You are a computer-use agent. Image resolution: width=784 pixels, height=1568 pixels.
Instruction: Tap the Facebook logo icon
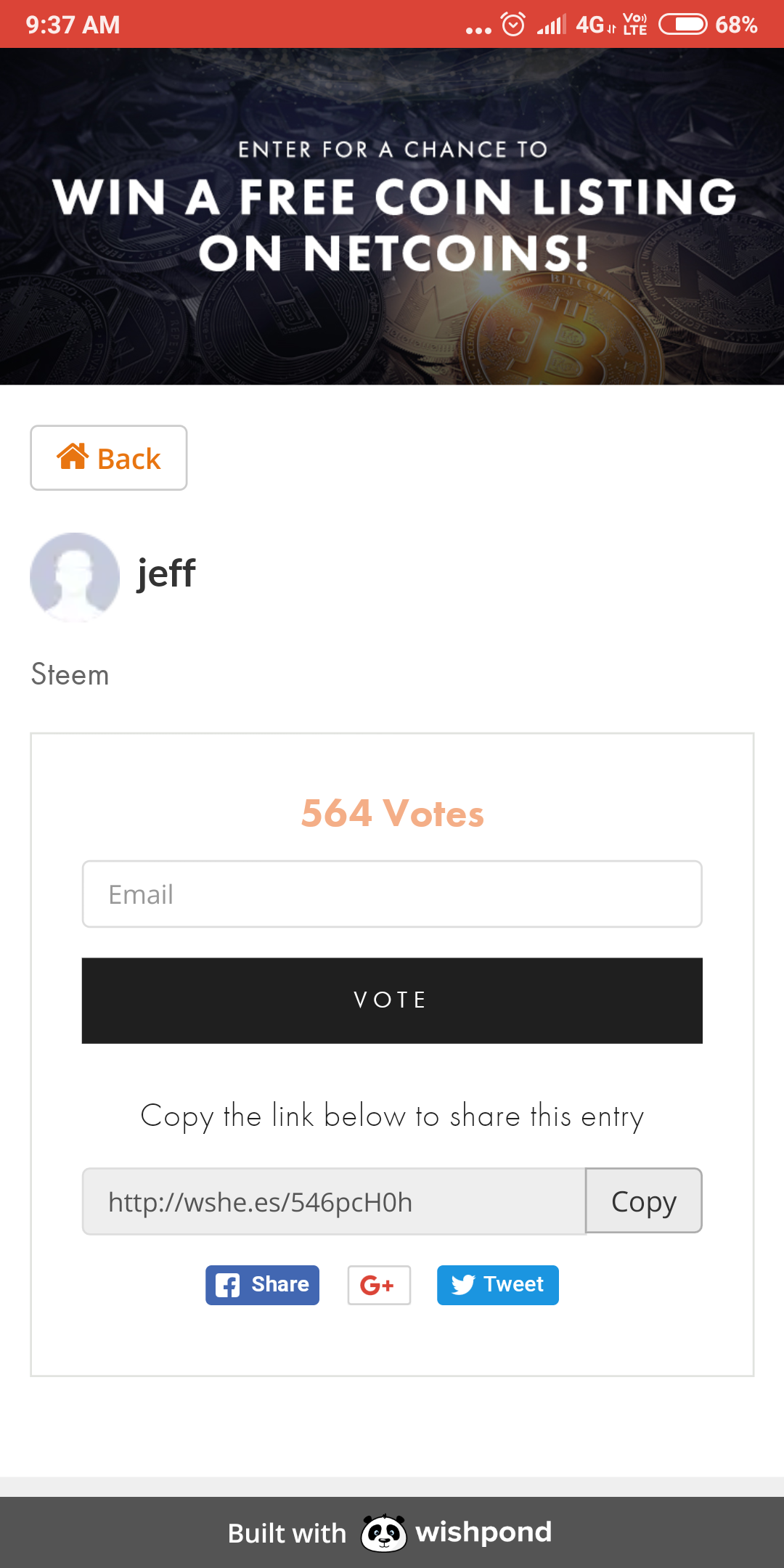pyautogui.click(x=227, y=1286)
